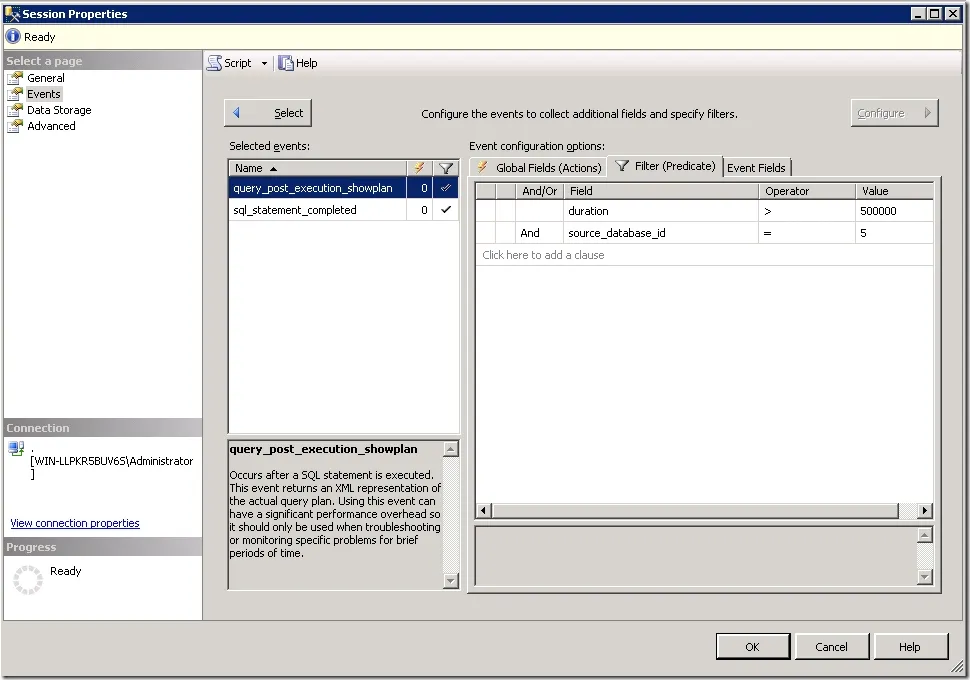This screenshot has height=680, width=970.
Task: Click the funnel icon on Filter tab
Action: click(x=622, y=166)
